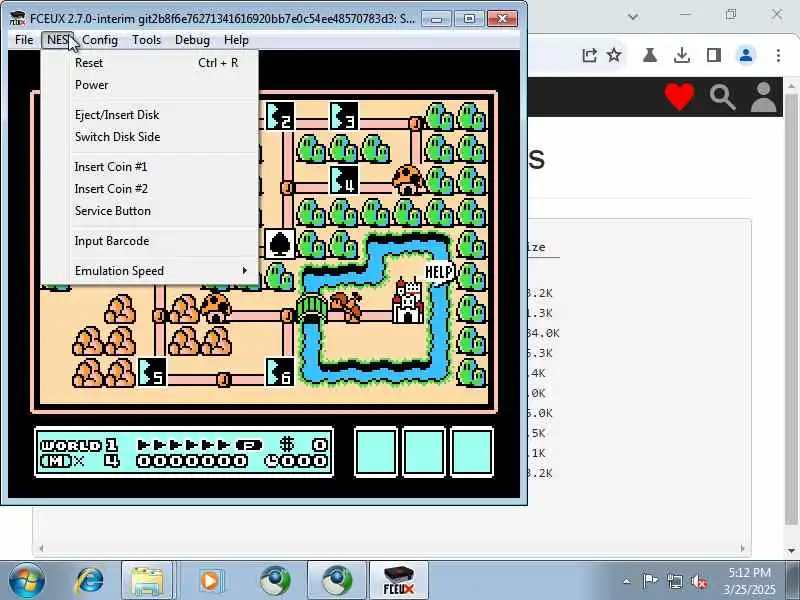Click the FCEUX taskbar button

point(399,581)
